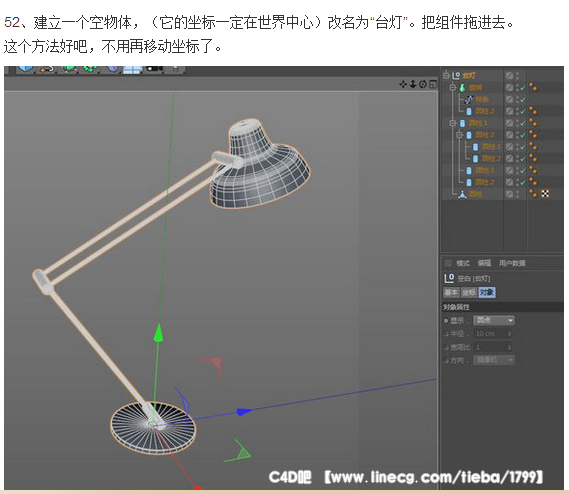Viewport: 569px width, 494px height.
Task: Toggle visibility dots of last 圆柱 polygon row
Action: click(x=517, y=194)
